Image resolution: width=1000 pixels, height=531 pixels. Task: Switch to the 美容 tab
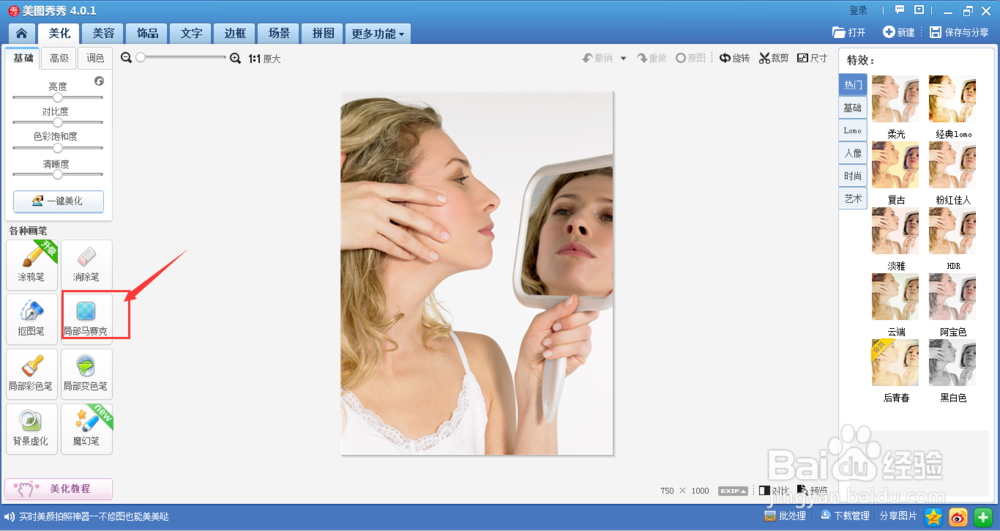[x=103, y=33]
